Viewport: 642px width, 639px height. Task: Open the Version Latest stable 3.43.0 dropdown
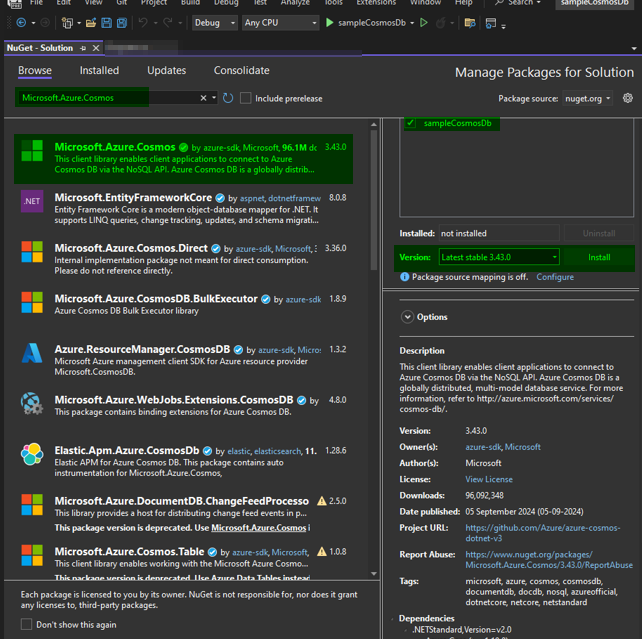[499, 257]
